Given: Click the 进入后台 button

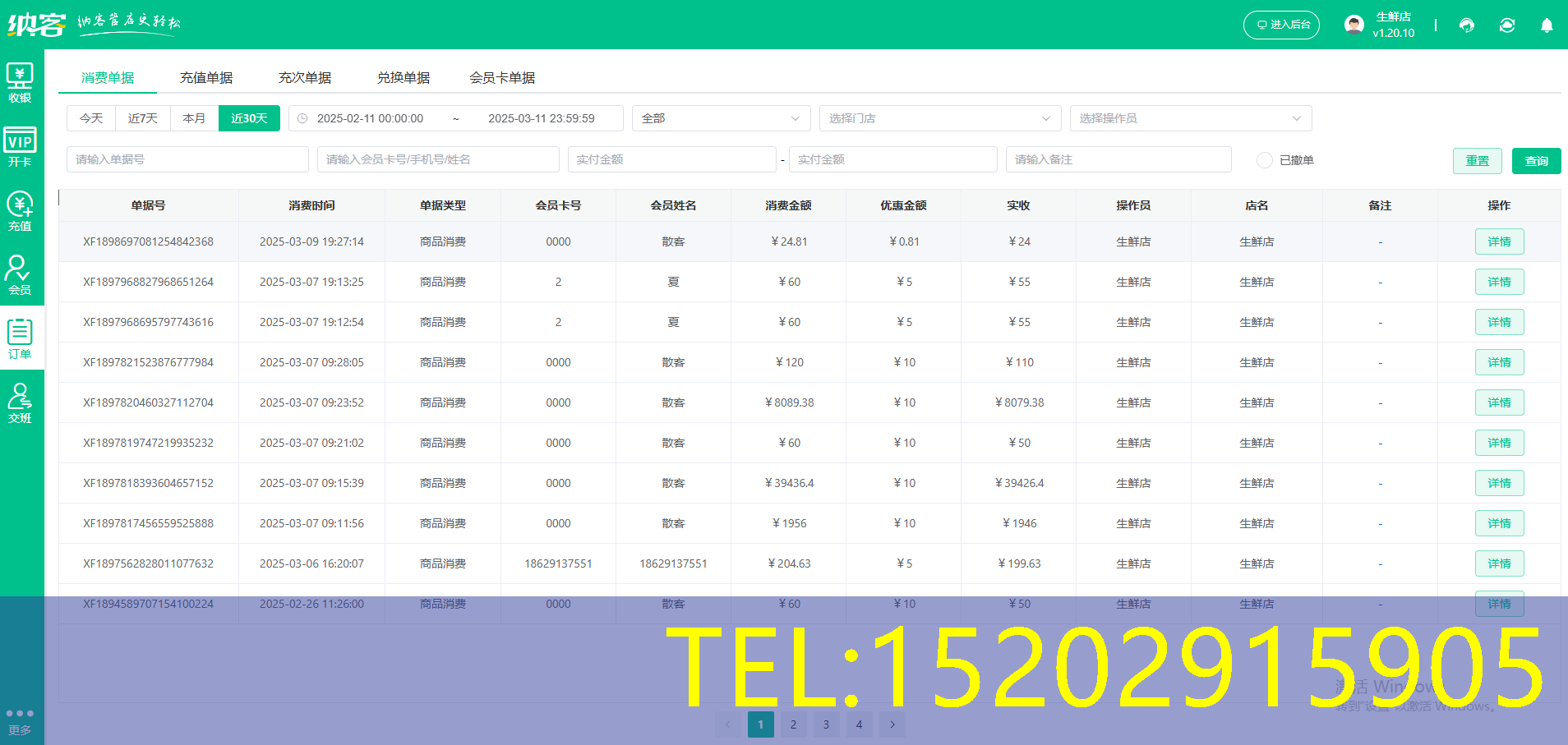Looking at the screenshot, I should pos(1282,25).
